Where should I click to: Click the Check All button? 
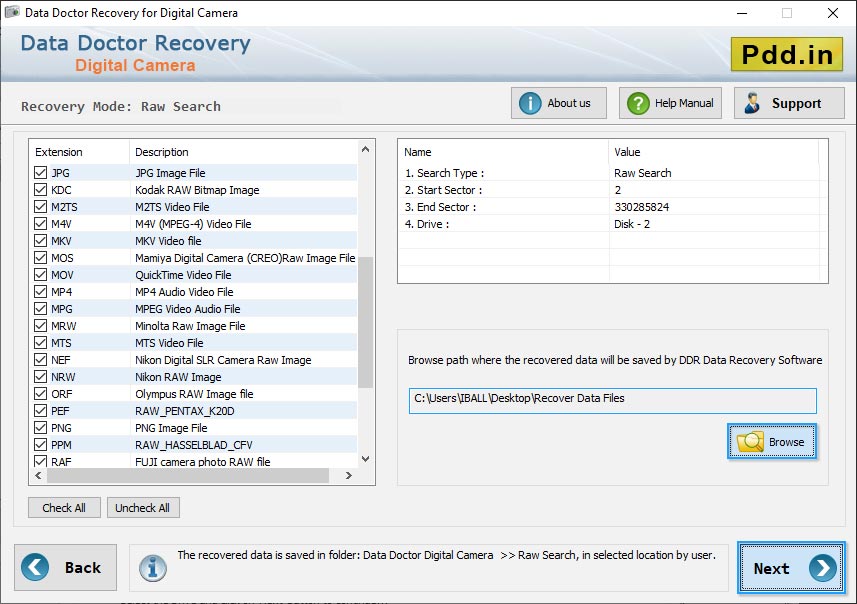pyautogui.click(x=64, y=508)
